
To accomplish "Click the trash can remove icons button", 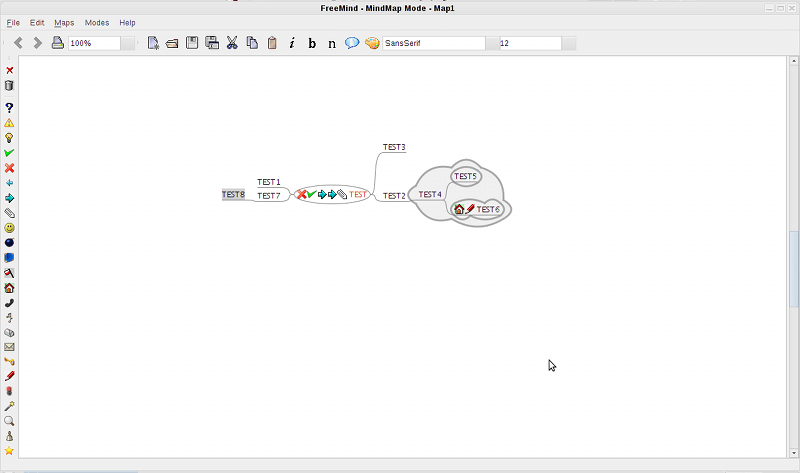I will pos(9,86).
